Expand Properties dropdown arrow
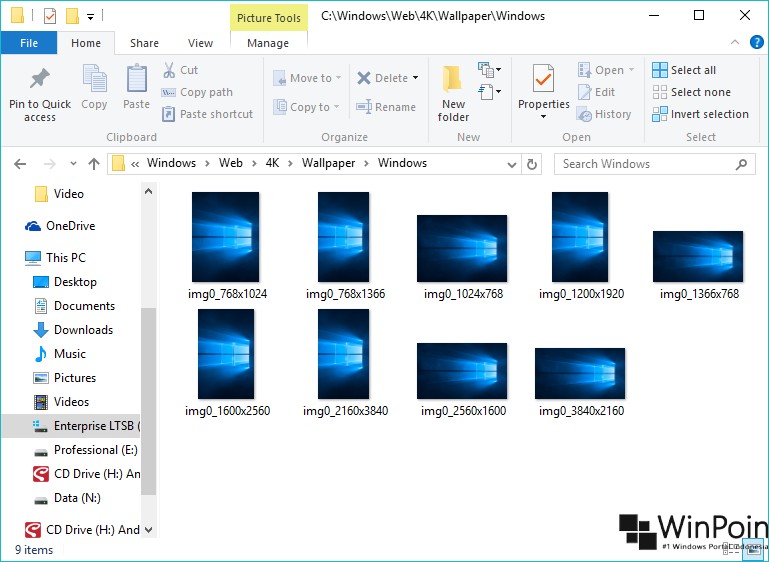Screen dimensions: 769x562 (x=543, y=117)
